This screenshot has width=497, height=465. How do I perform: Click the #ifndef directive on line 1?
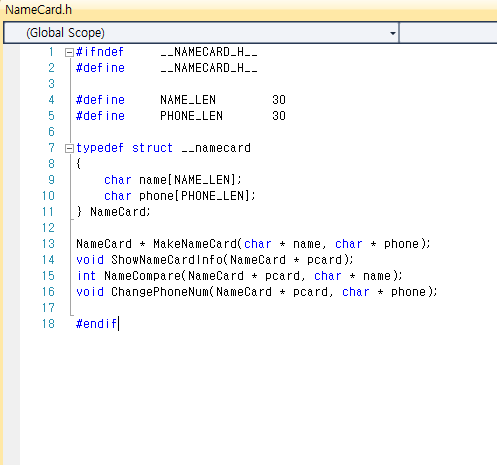100,52
